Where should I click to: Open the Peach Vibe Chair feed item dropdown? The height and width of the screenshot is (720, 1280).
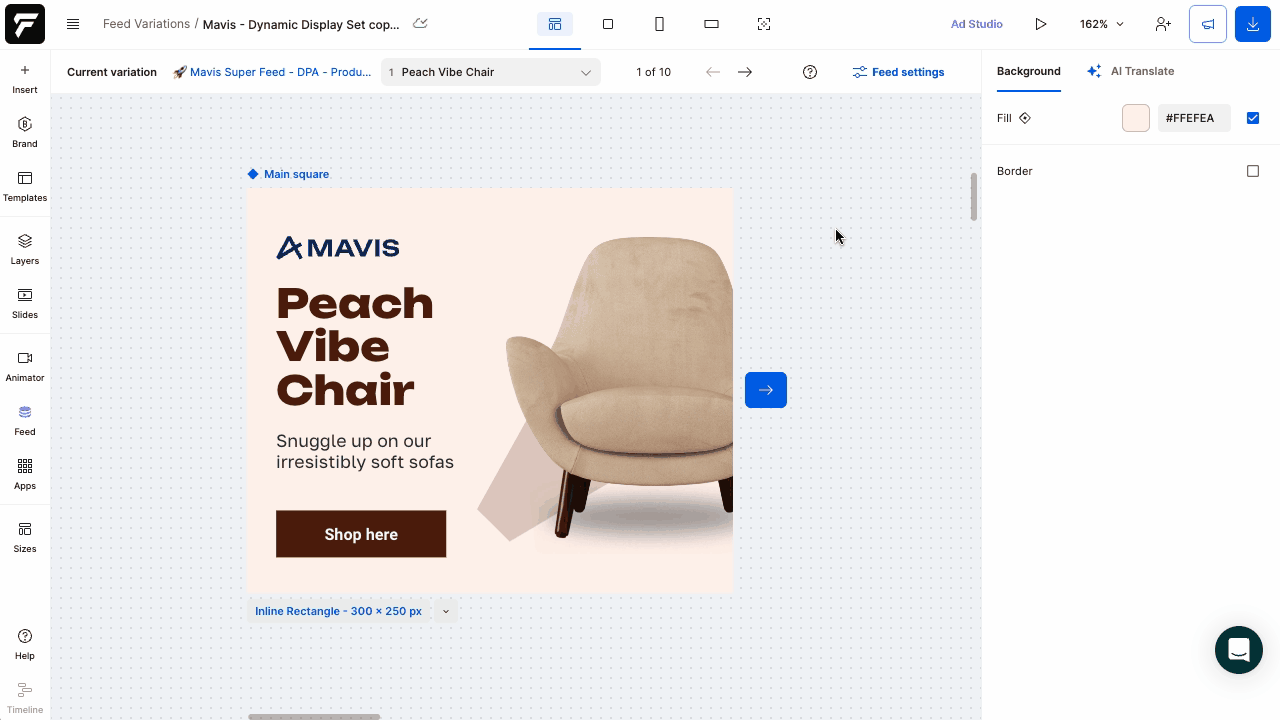(491, 72)
